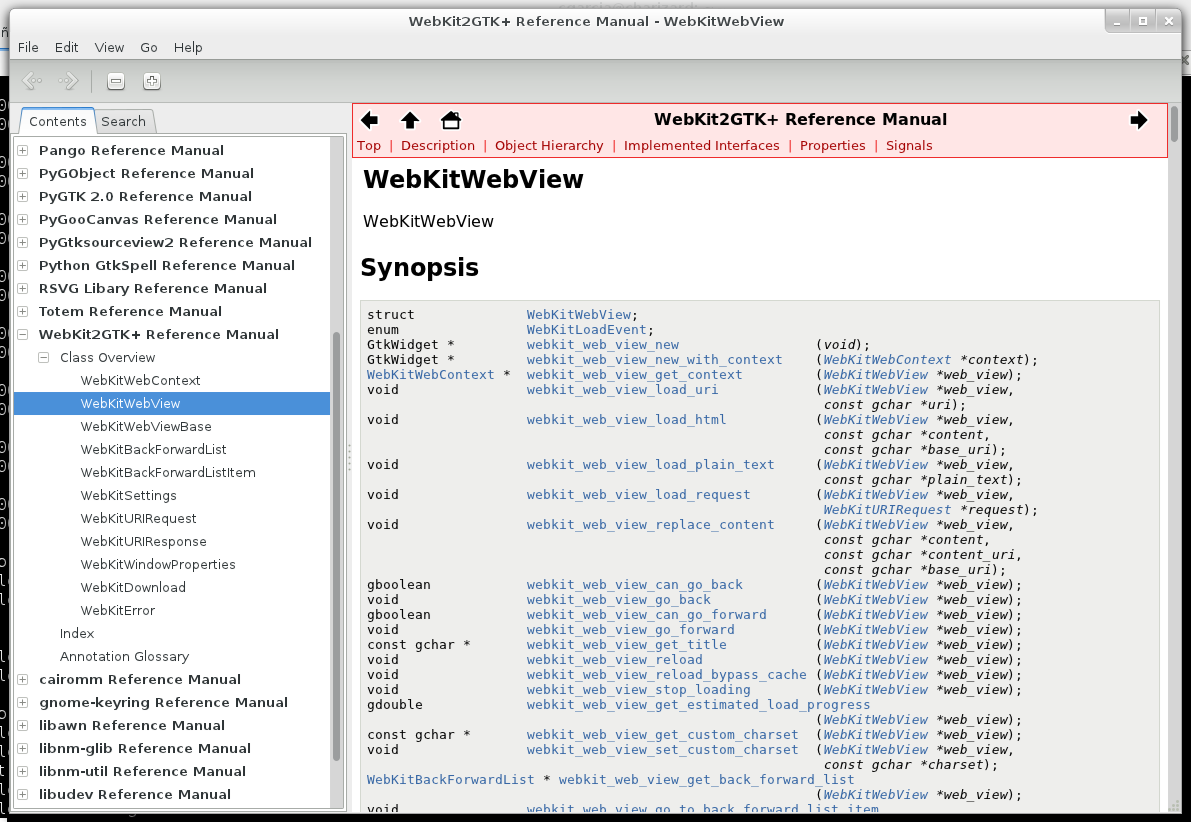Open webkit_web_view_can_go_back function link

pyautogui.click(x=634, y=585)
